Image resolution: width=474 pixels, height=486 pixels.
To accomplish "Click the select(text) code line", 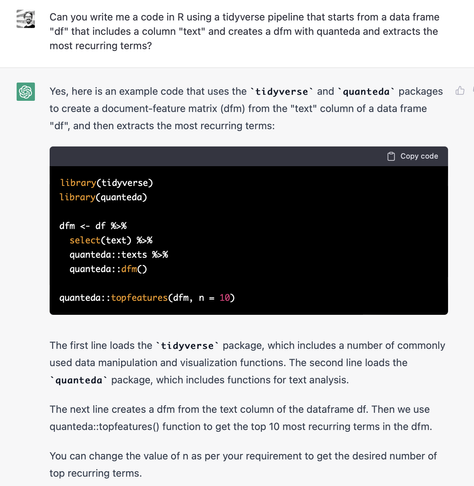I will click(111, 240).
